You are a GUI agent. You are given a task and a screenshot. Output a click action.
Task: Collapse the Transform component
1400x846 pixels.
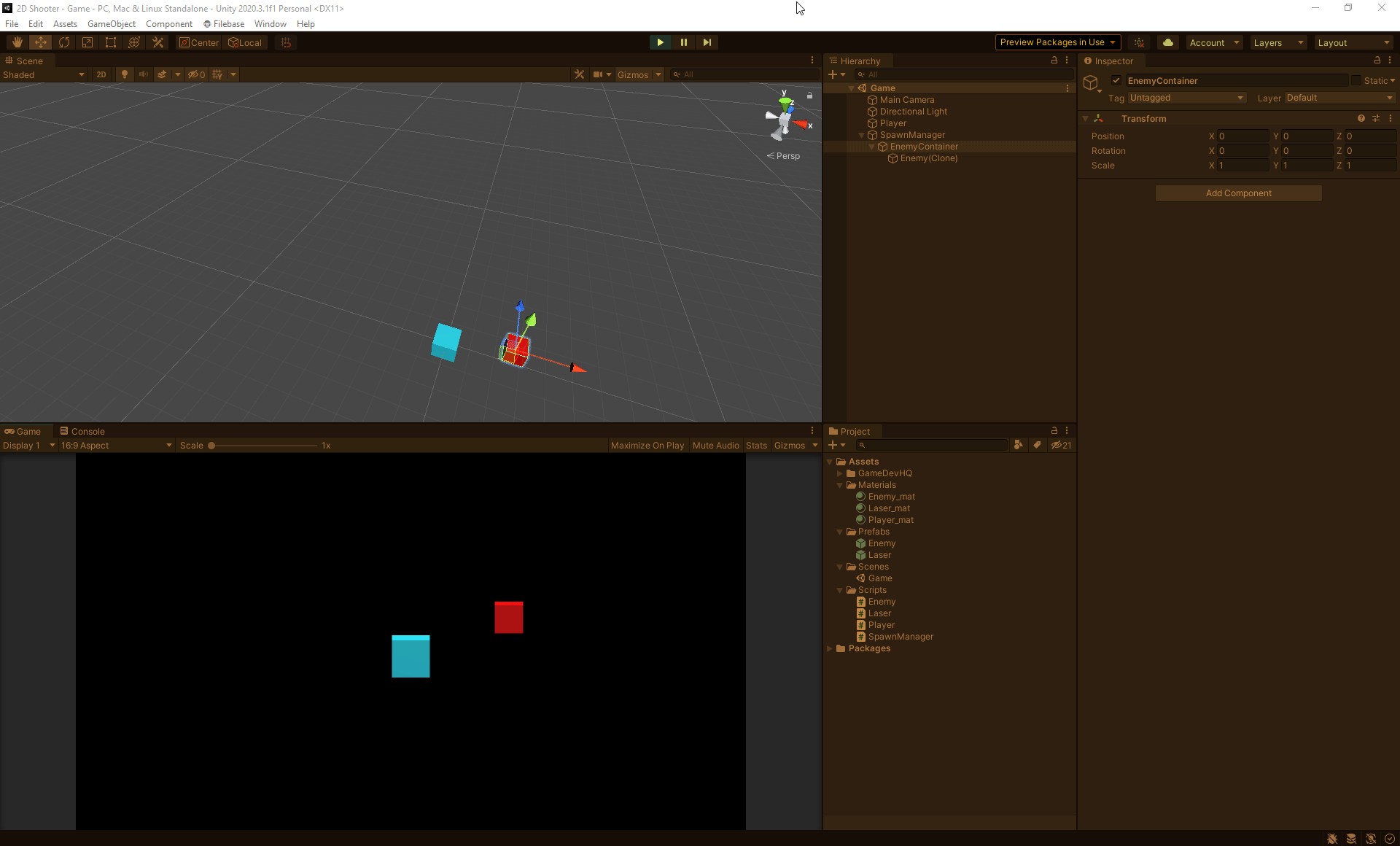tap(1086, 118)
